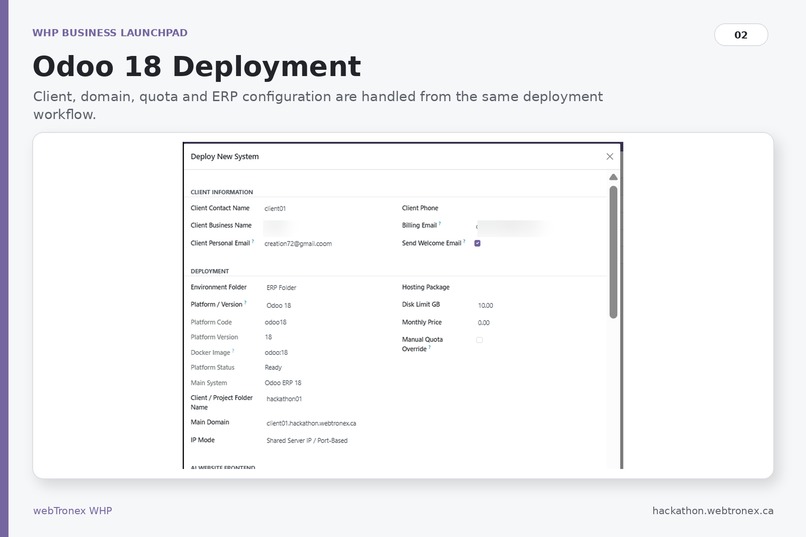Image resolution: width=806 pixels, height=537 pixels.
Task: Click the Deploy New System dialog title
Action: (x=225, y=156)
